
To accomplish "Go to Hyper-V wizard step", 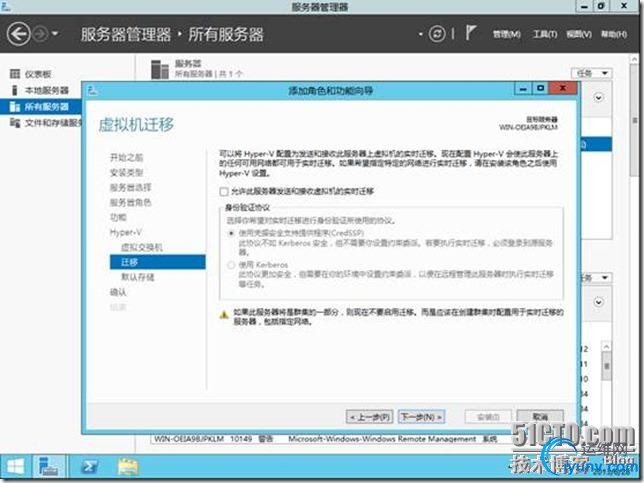I will click(x=126, y=232).
